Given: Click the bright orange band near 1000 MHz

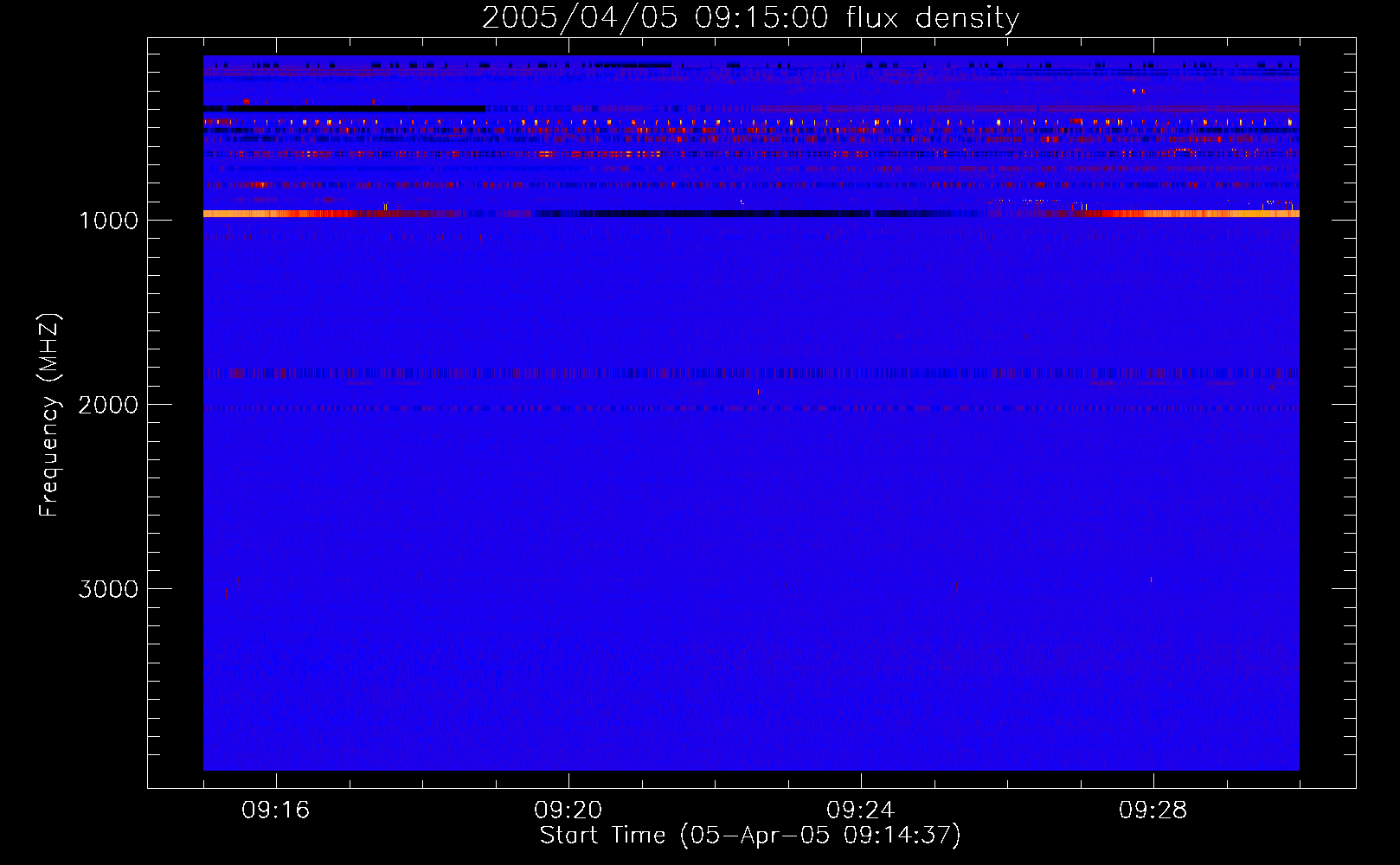Looking at the screenshot, I should coord(751,214).
